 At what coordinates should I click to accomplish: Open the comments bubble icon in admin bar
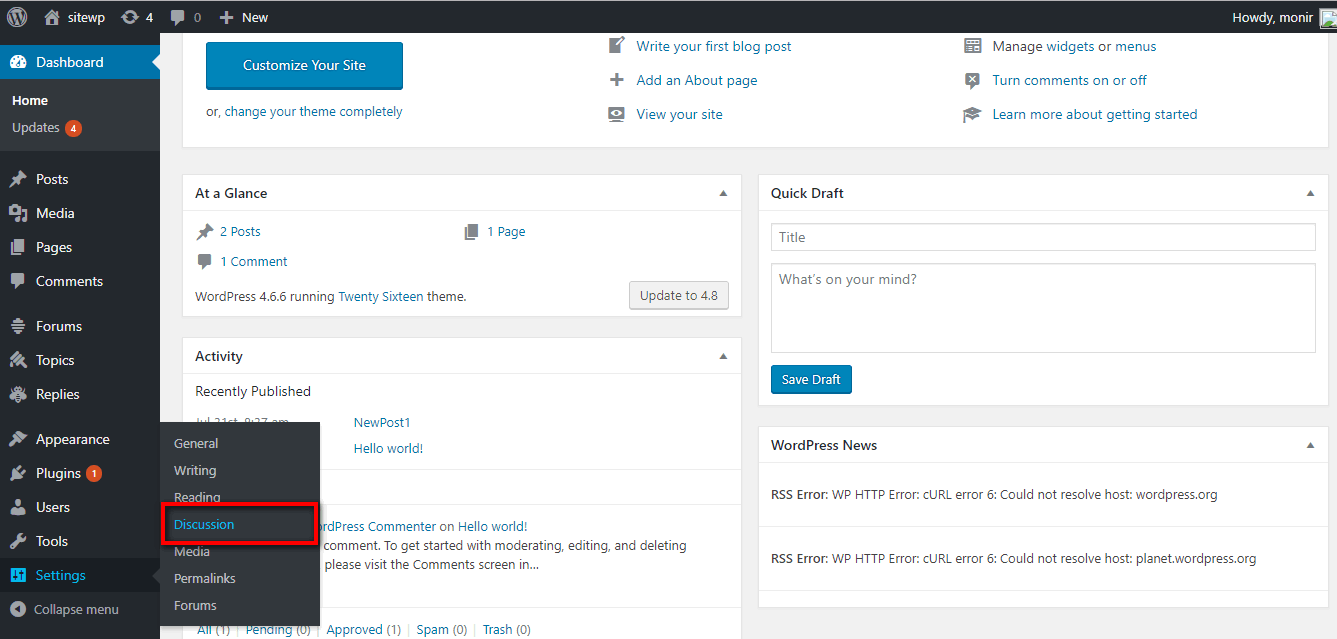point(178,17)
